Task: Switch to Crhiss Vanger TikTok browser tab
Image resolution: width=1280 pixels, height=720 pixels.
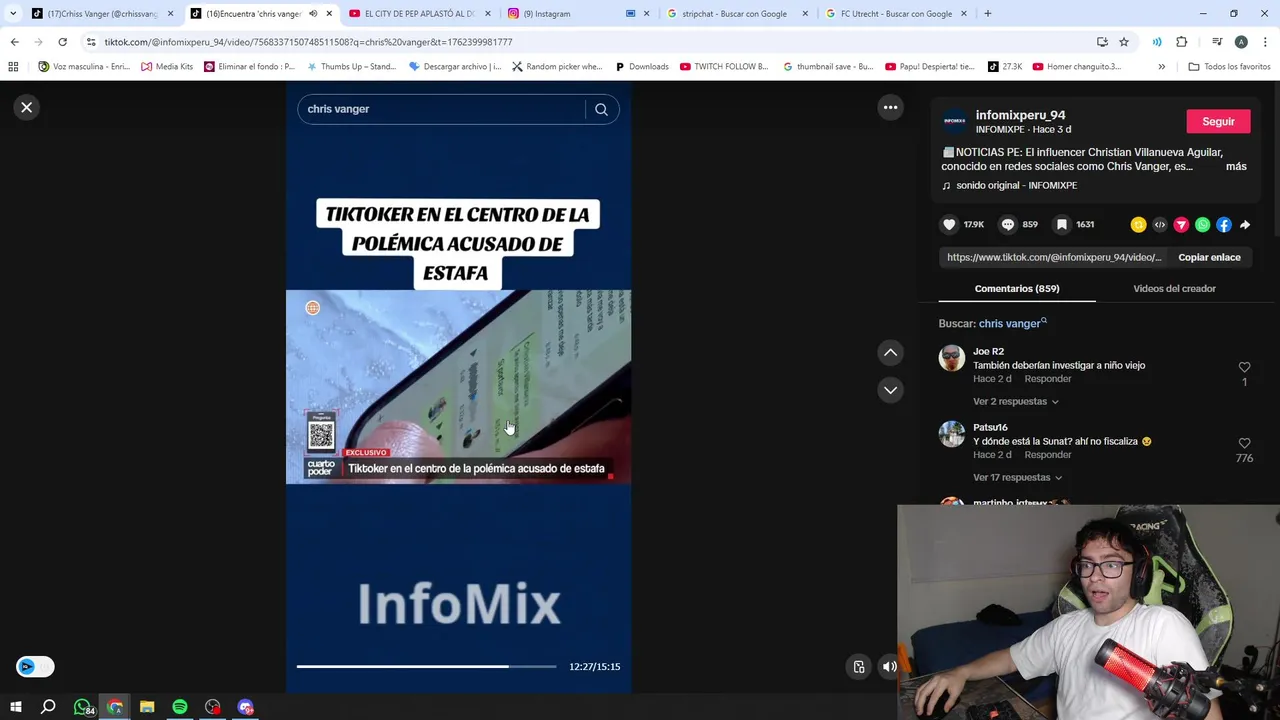Action: 102,14
